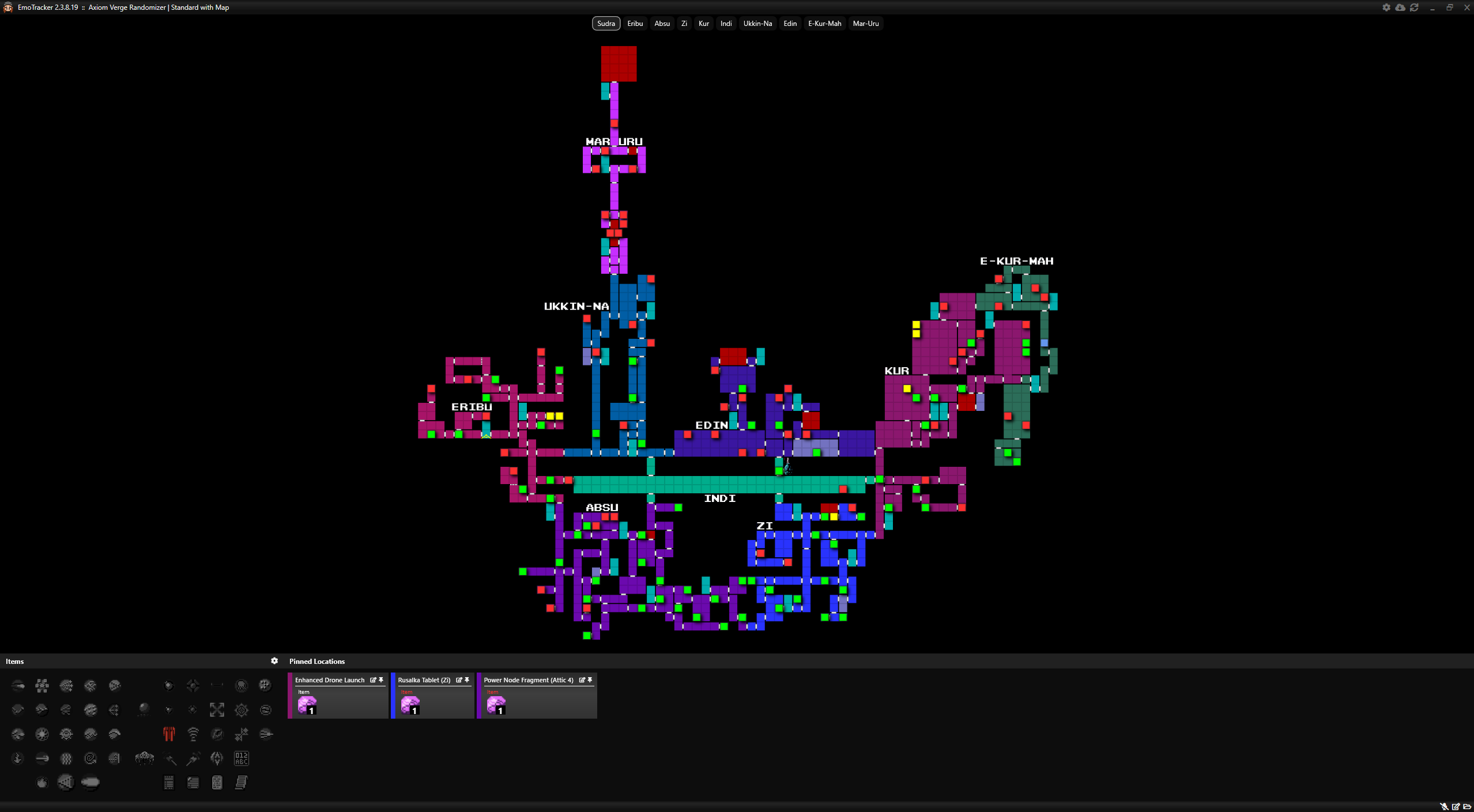
Task: Toggle the wifi-signal shaped item icon
Action: pos(193,734)
